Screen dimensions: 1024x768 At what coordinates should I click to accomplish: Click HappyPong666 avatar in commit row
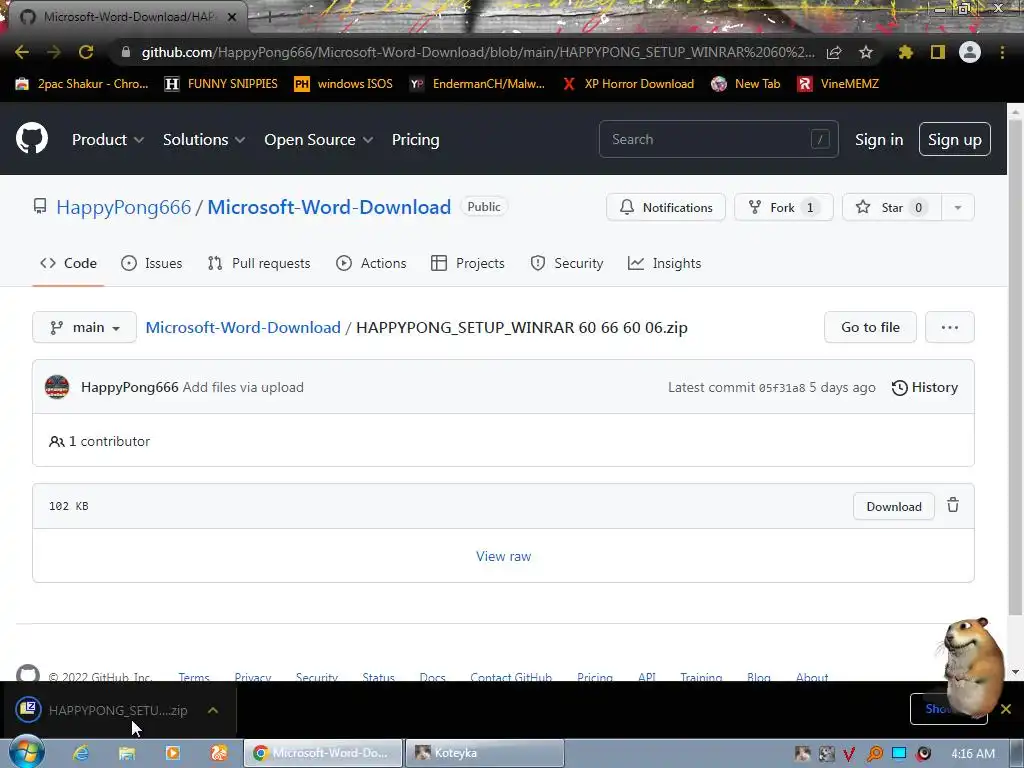[x=57, y=387]
